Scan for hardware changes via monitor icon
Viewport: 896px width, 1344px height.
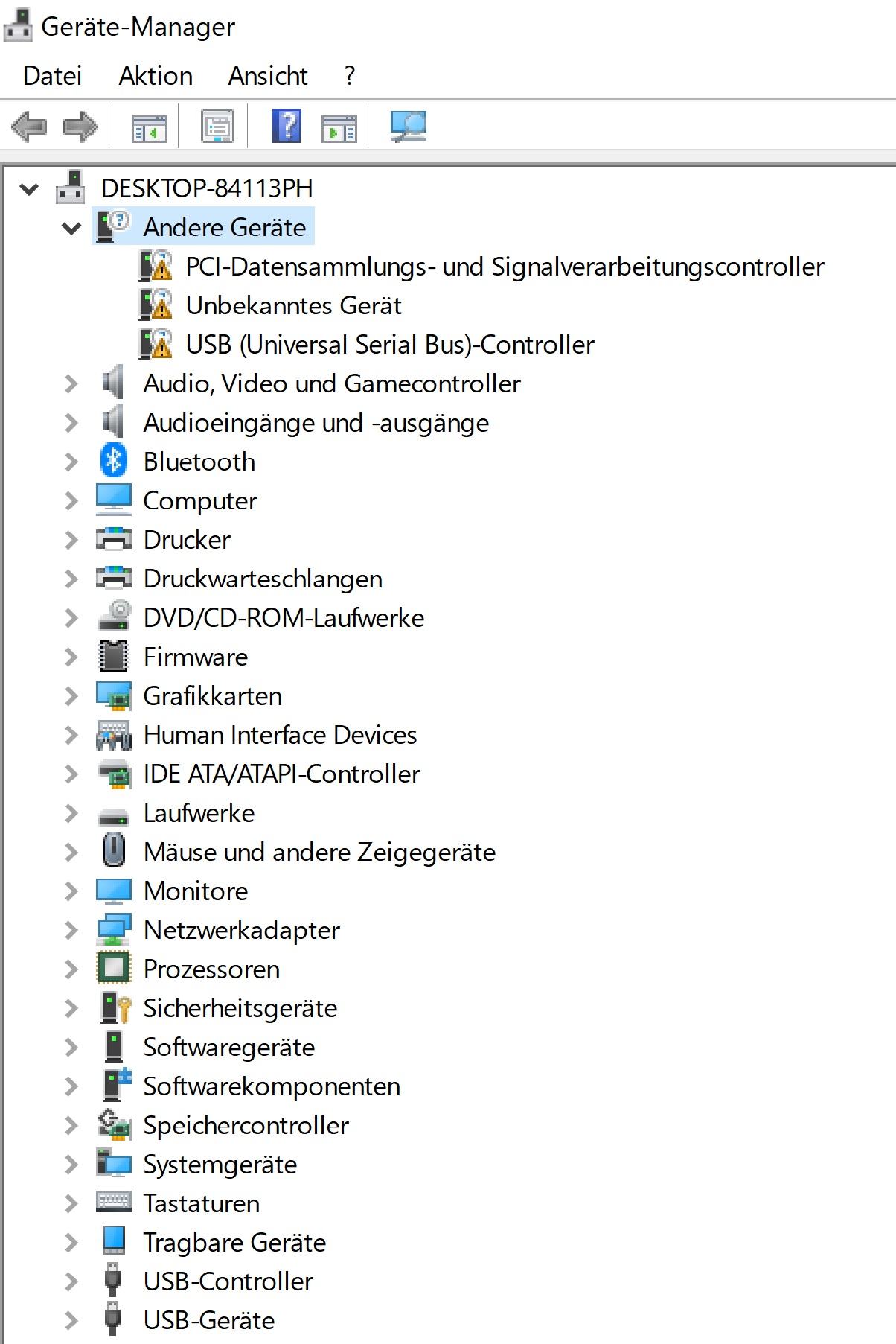tap(408, 127)
